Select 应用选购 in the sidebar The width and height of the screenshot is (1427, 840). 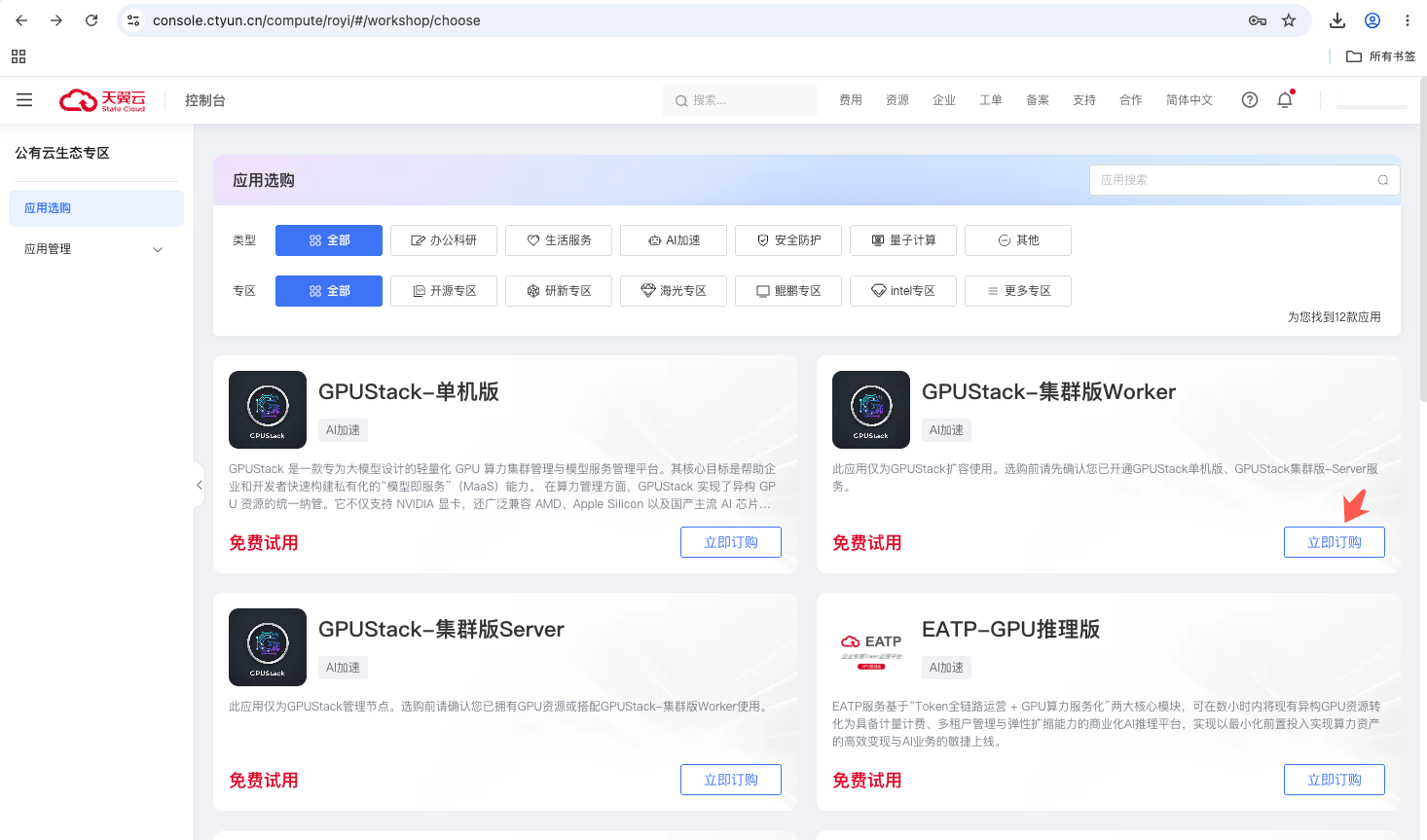[x=96, y=208]
